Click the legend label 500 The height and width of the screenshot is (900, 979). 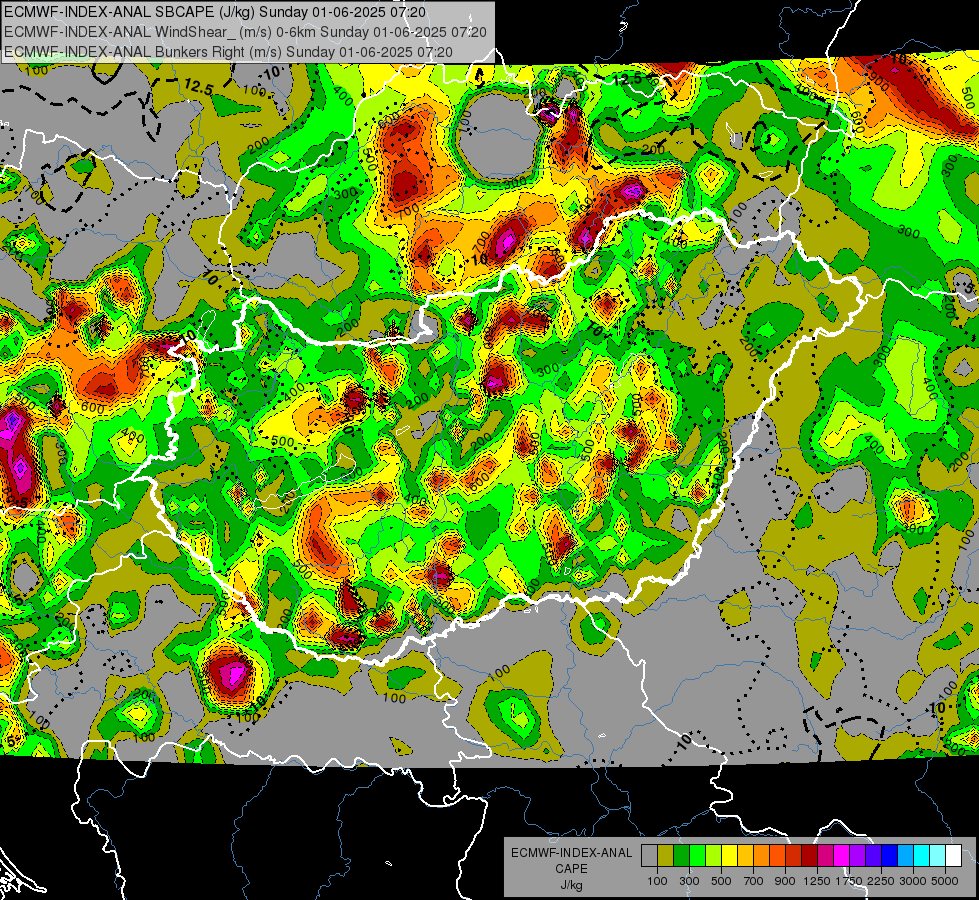[721, 881]
